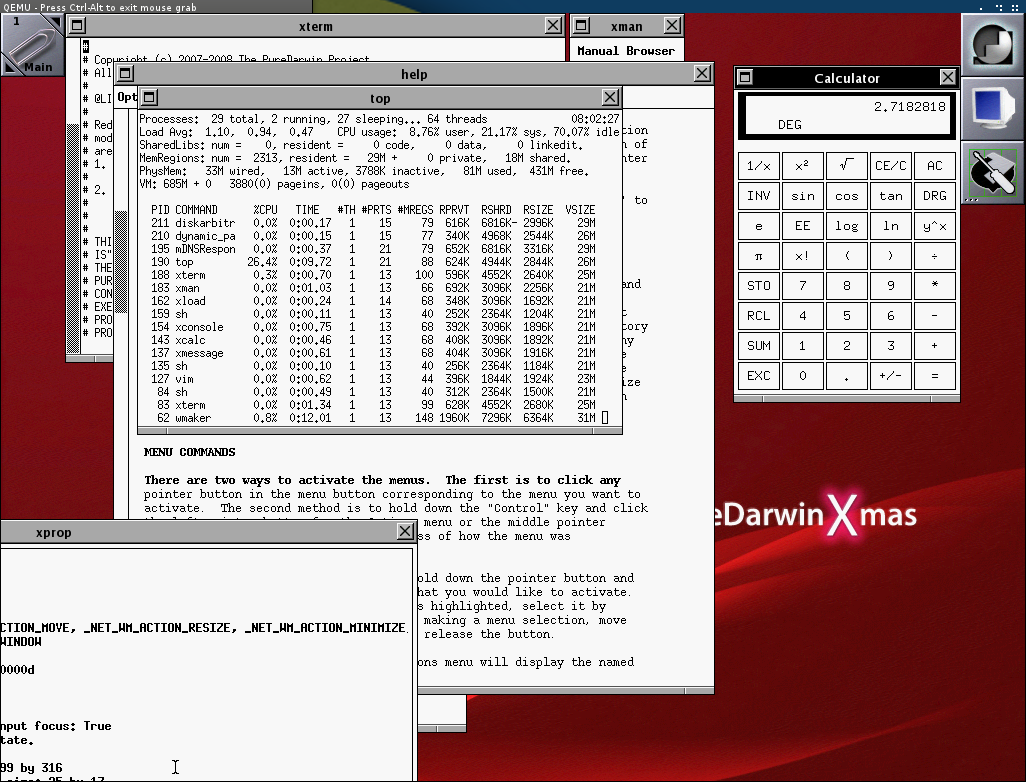Screen dimensions: 1026x782
Task: Click digit 9 on the Calculator
Action: point(891,286)
